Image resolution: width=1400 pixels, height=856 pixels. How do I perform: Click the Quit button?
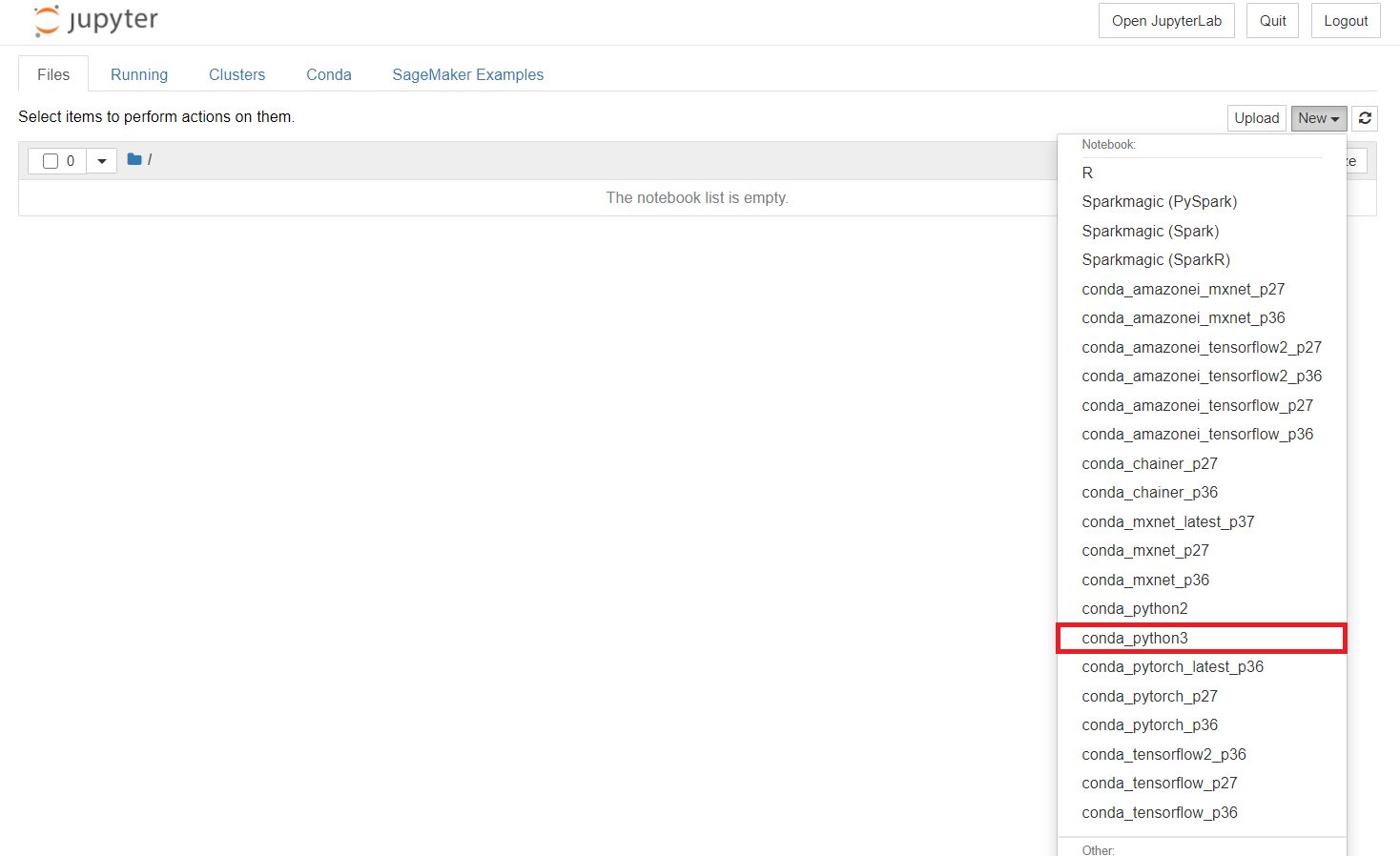pos(1272,21)
